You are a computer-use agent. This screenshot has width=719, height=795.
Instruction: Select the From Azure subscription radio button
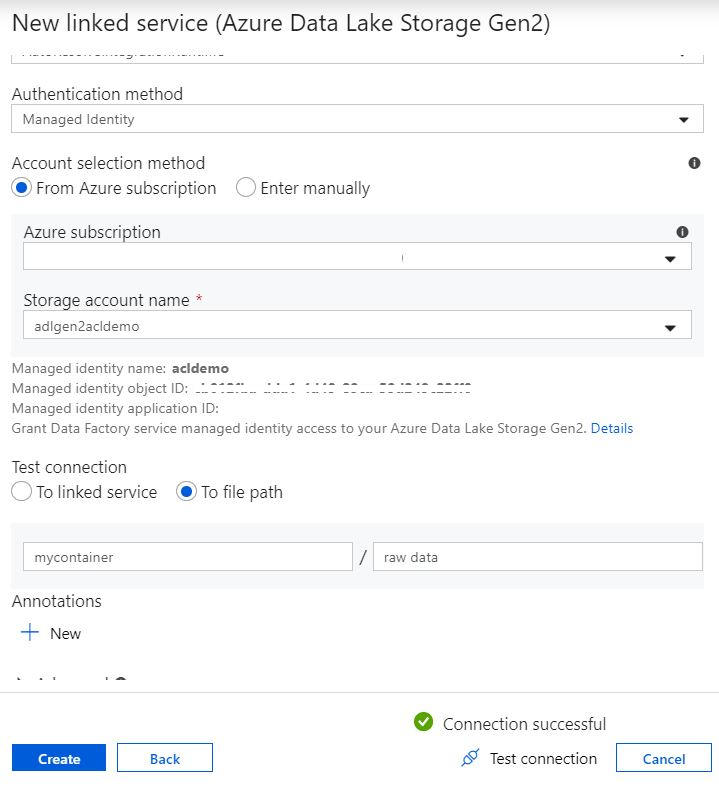[21, 188]
